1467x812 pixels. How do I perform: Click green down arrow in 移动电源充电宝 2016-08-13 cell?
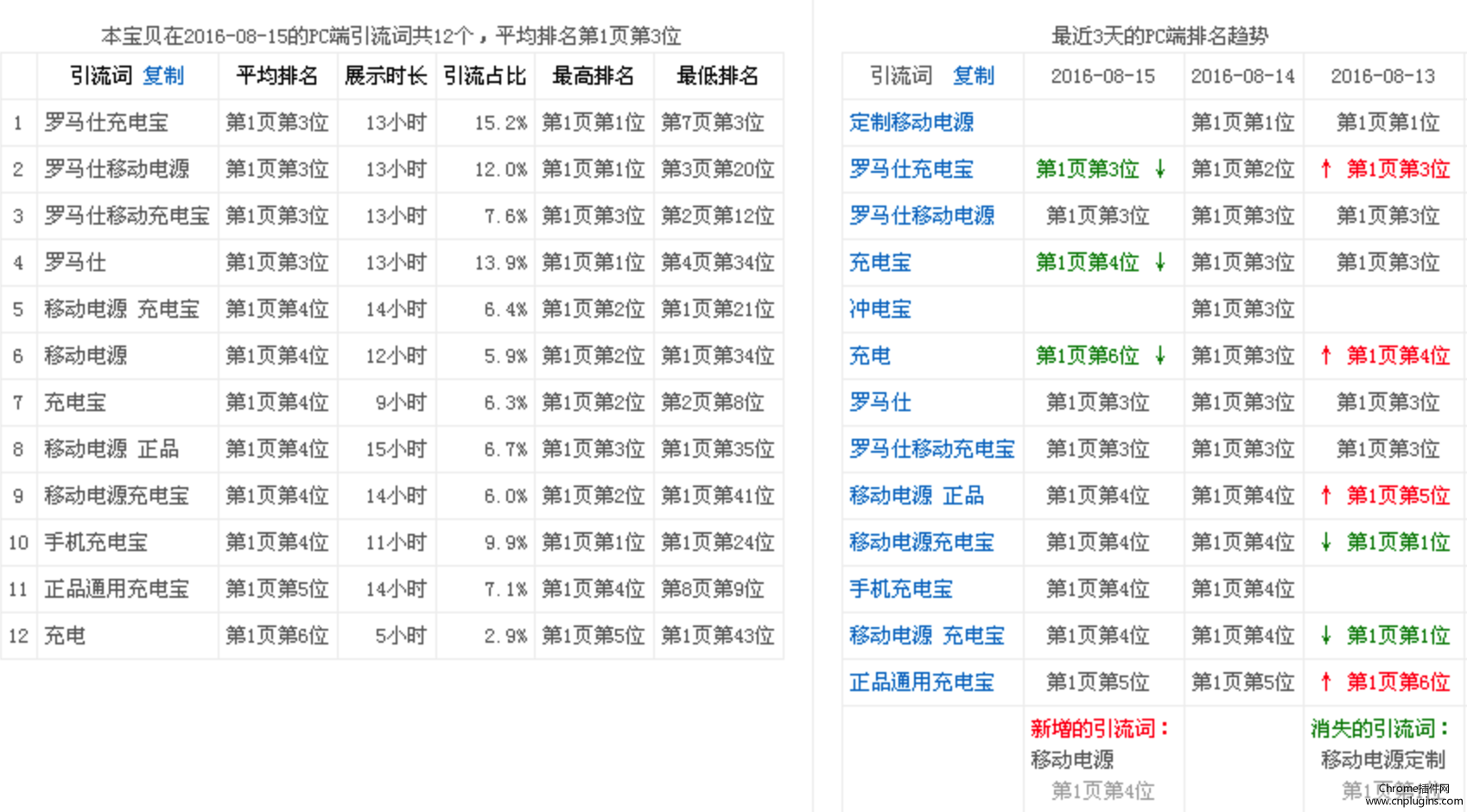(x=1326, y=542)
